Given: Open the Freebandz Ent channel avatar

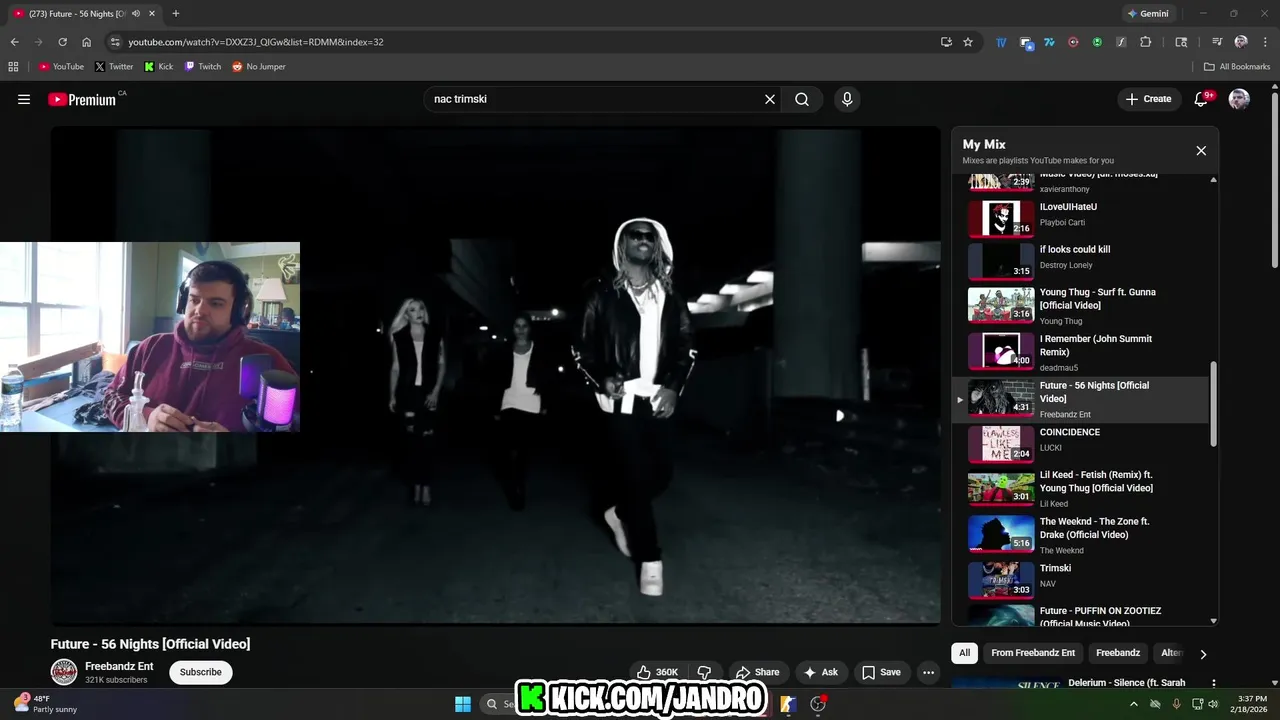Looking at the screenshot, I should coord(64,672).
